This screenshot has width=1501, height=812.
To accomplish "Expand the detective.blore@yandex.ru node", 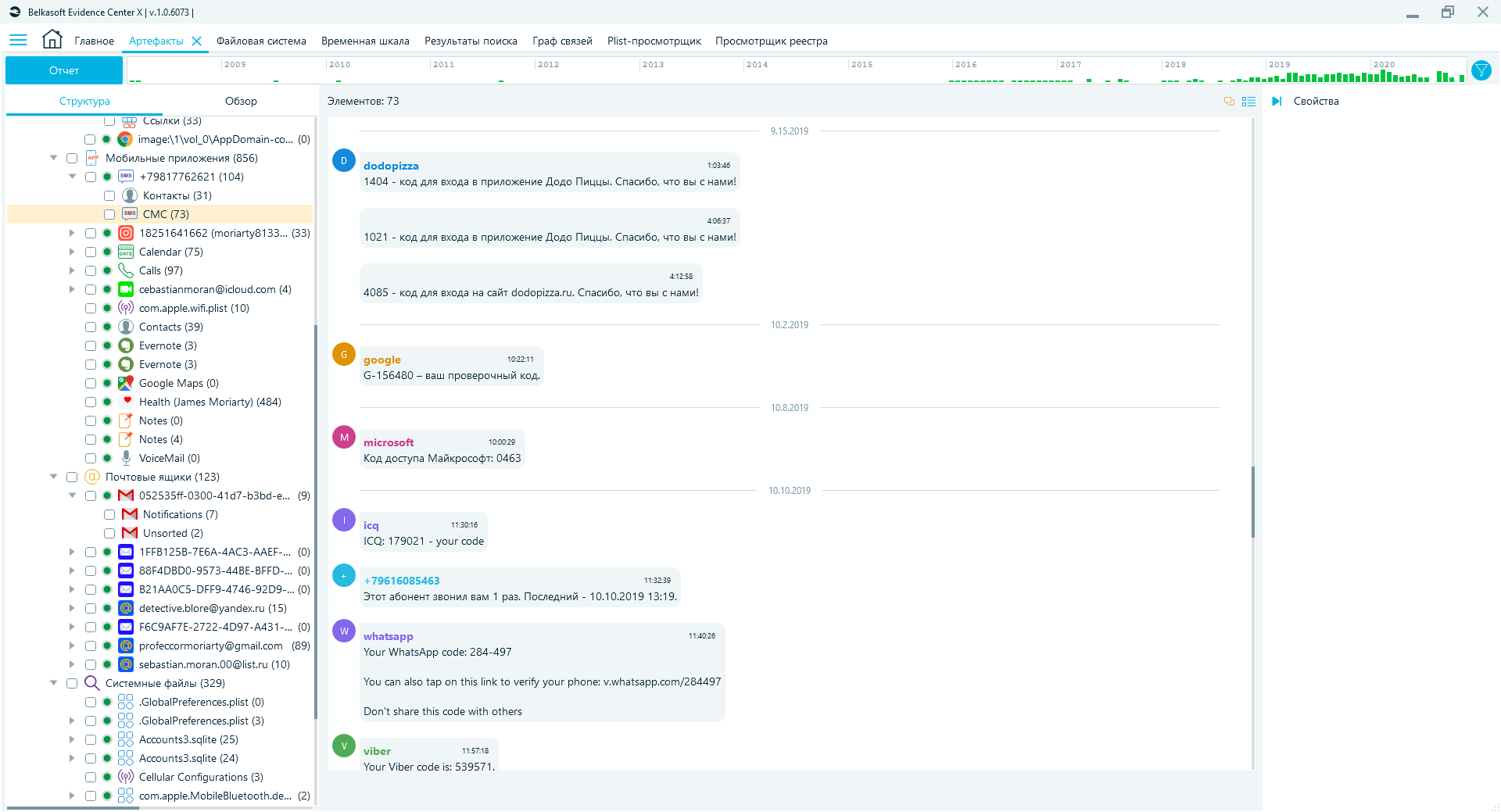I will [x=72, y=608].
